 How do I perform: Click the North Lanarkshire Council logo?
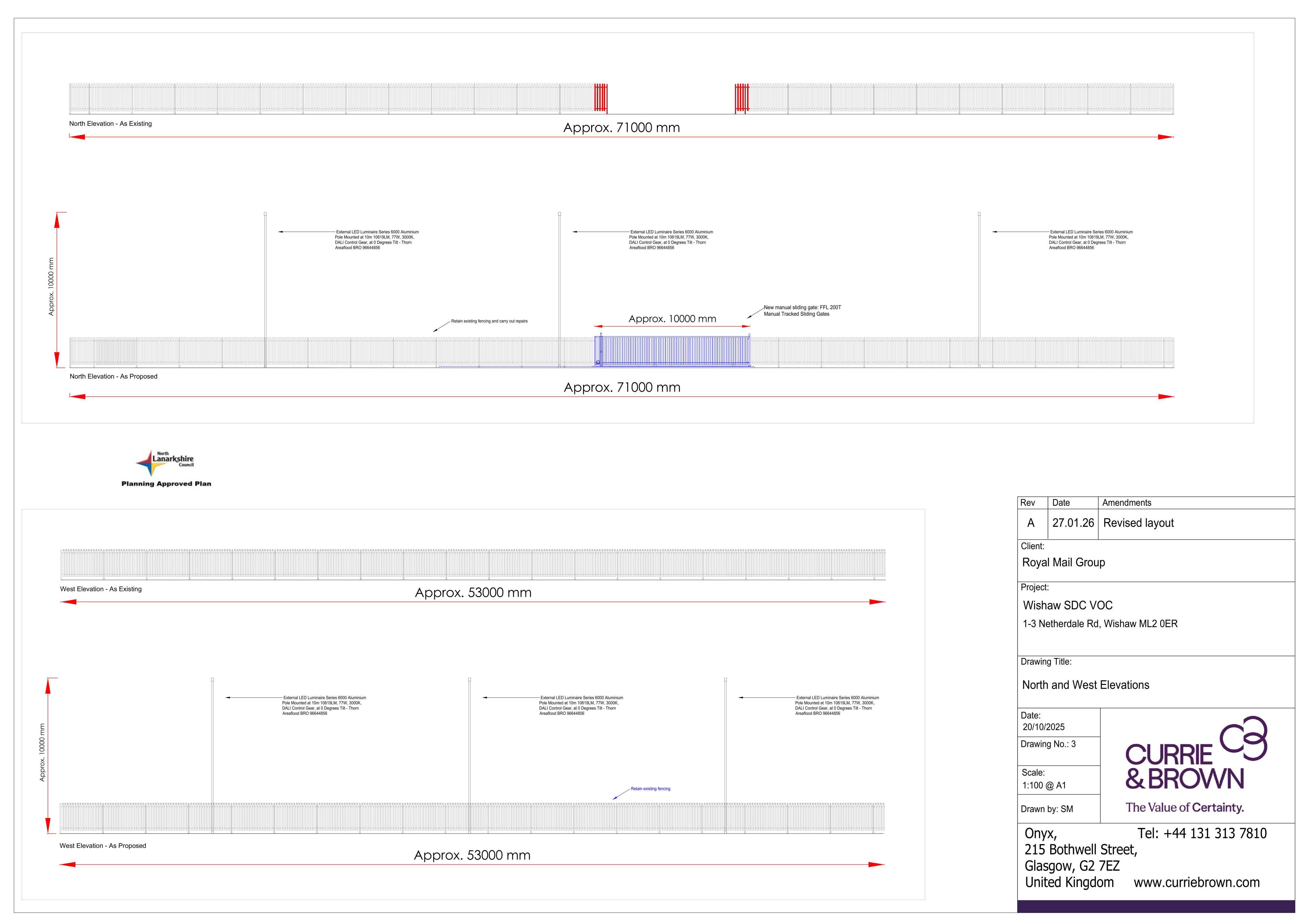tap(165, 463)
